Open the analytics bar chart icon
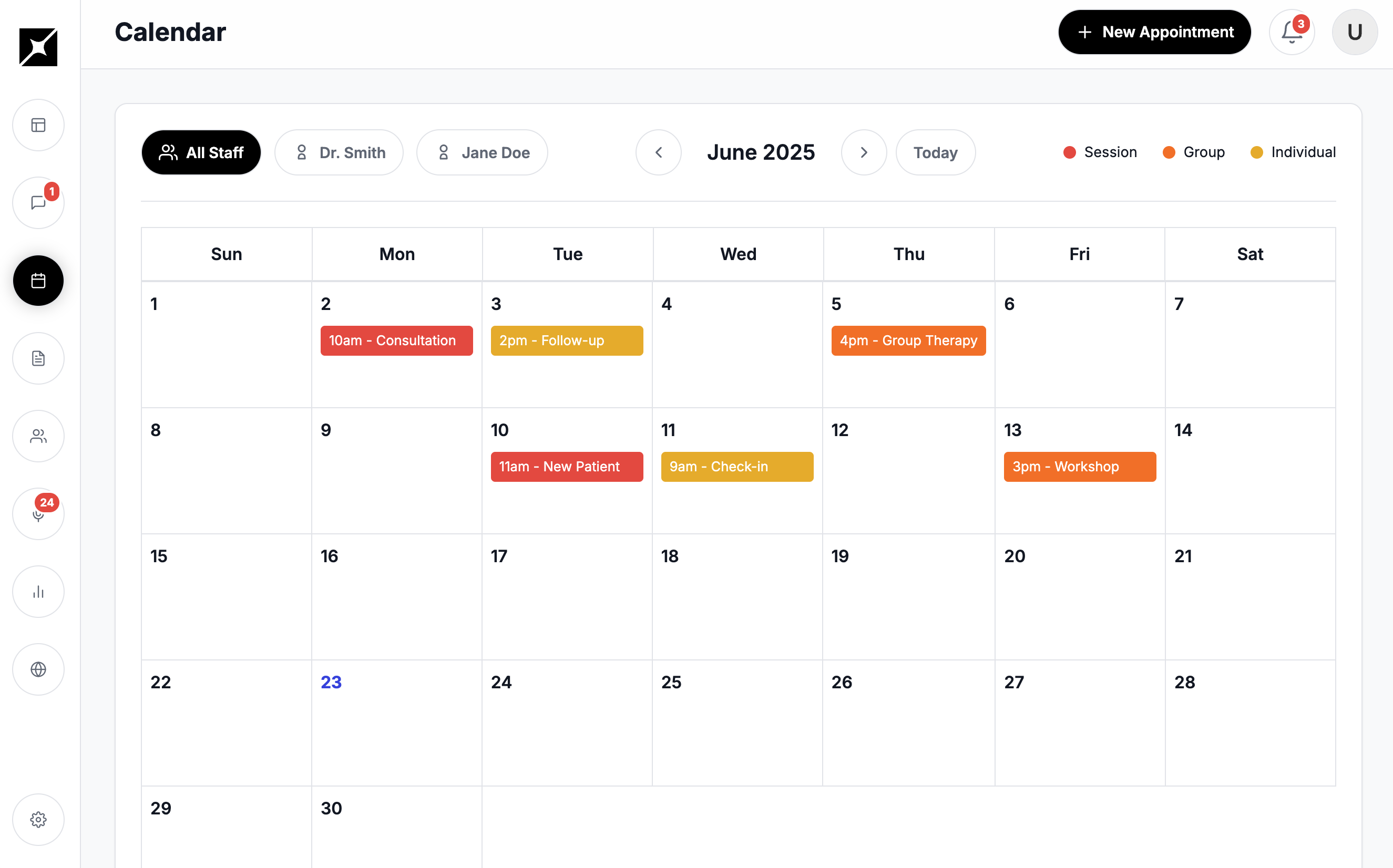 [x=38, y=591]
